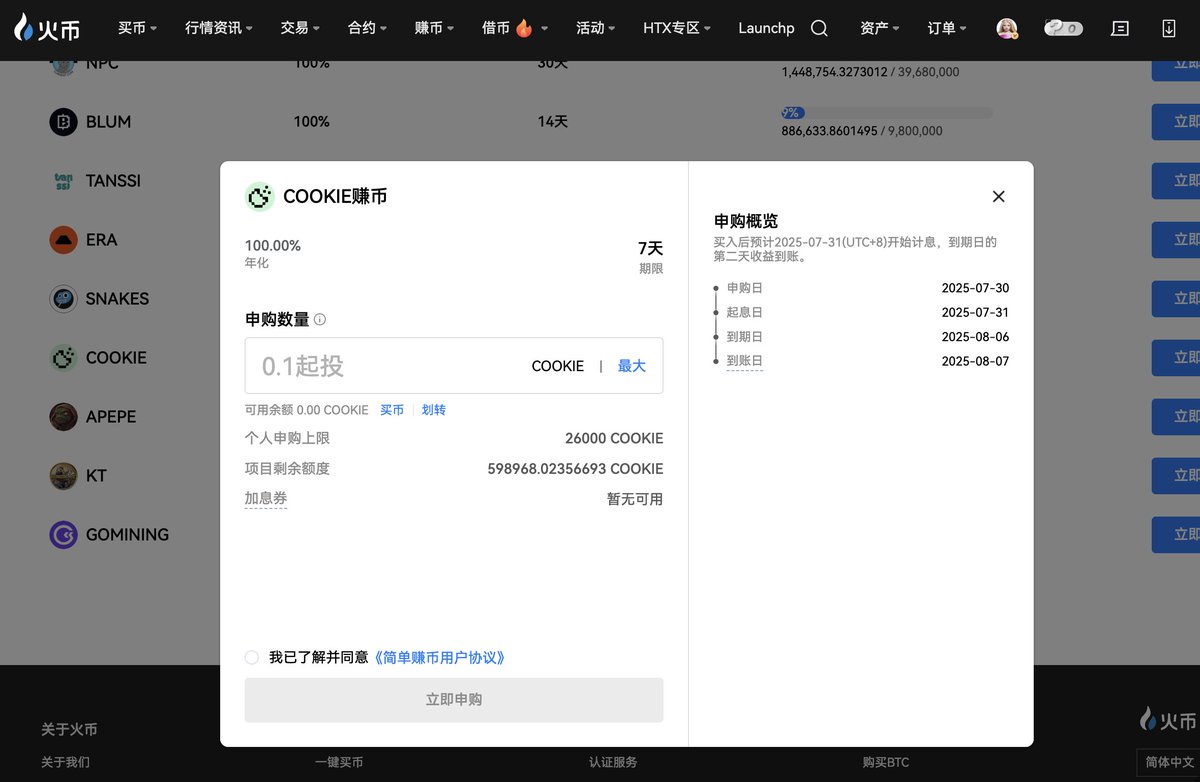Open the 《简单赚币用户协议》 agreement link
The width and height of the screenshot is (1200, 782).
(439, 657)
